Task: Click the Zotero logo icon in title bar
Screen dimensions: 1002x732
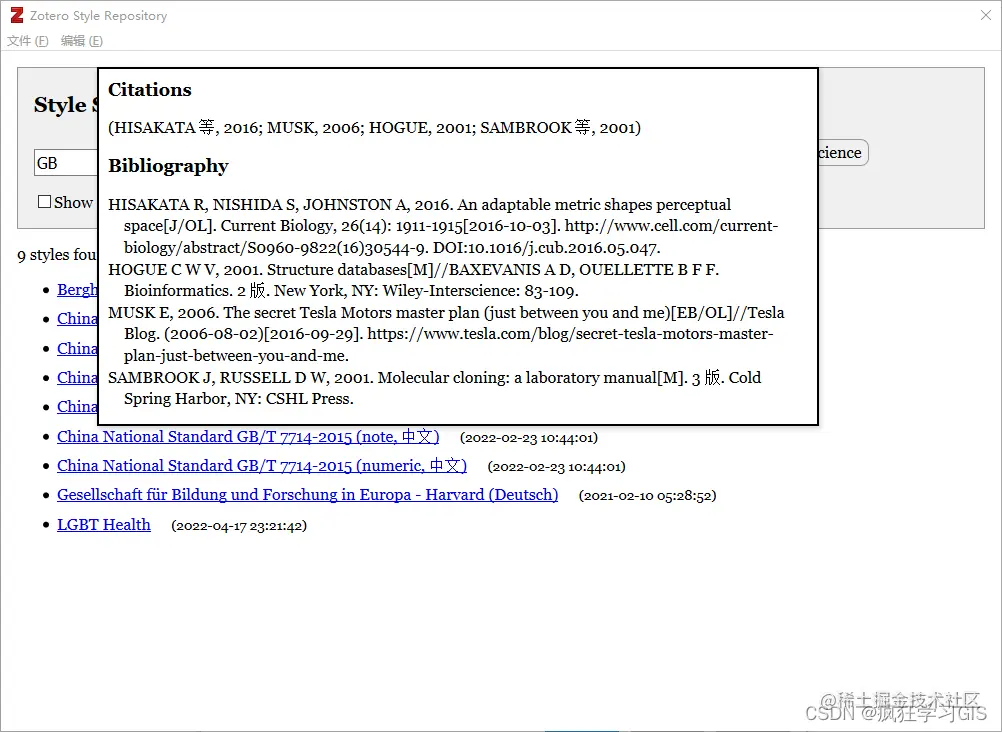Action: pyautogui.click(x=17, y=15)
